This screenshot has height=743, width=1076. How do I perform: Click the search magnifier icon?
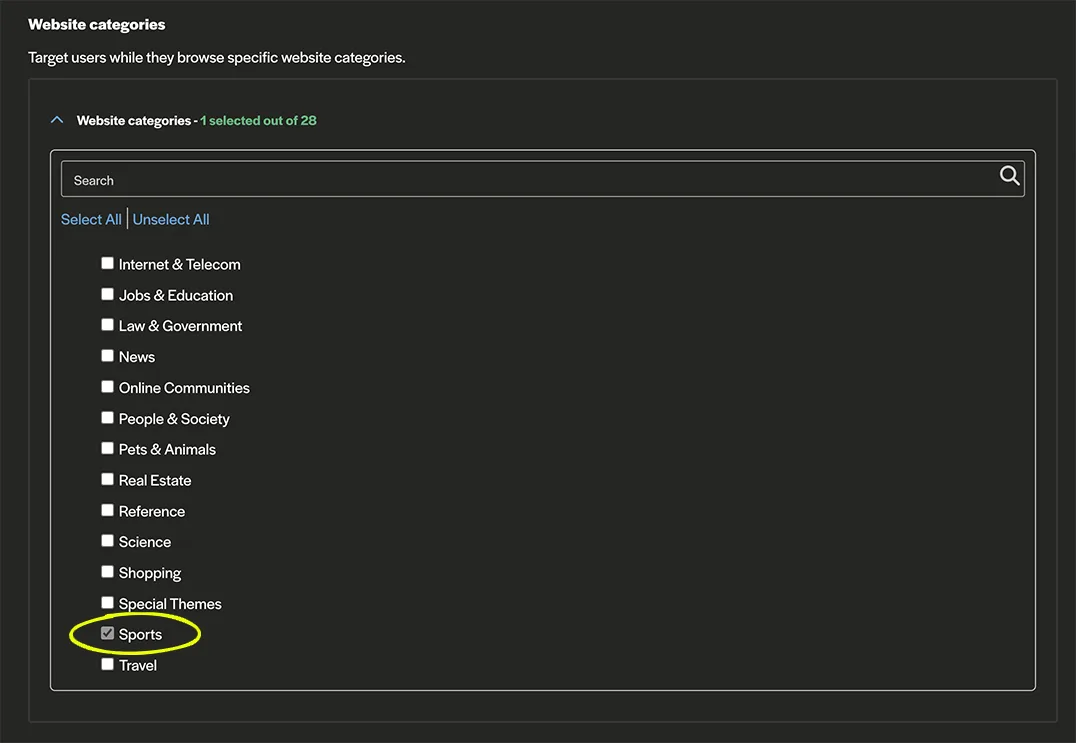(1009, 175)
